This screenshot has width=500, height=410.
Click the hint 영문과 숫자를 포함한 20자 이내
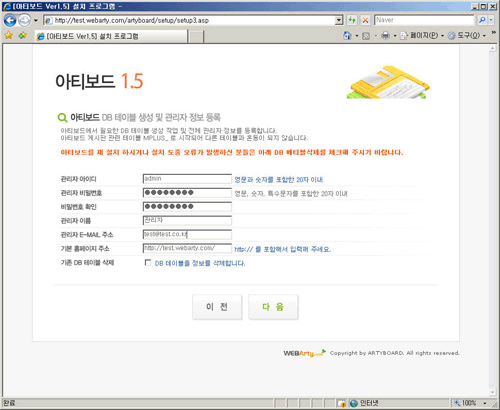279,180
